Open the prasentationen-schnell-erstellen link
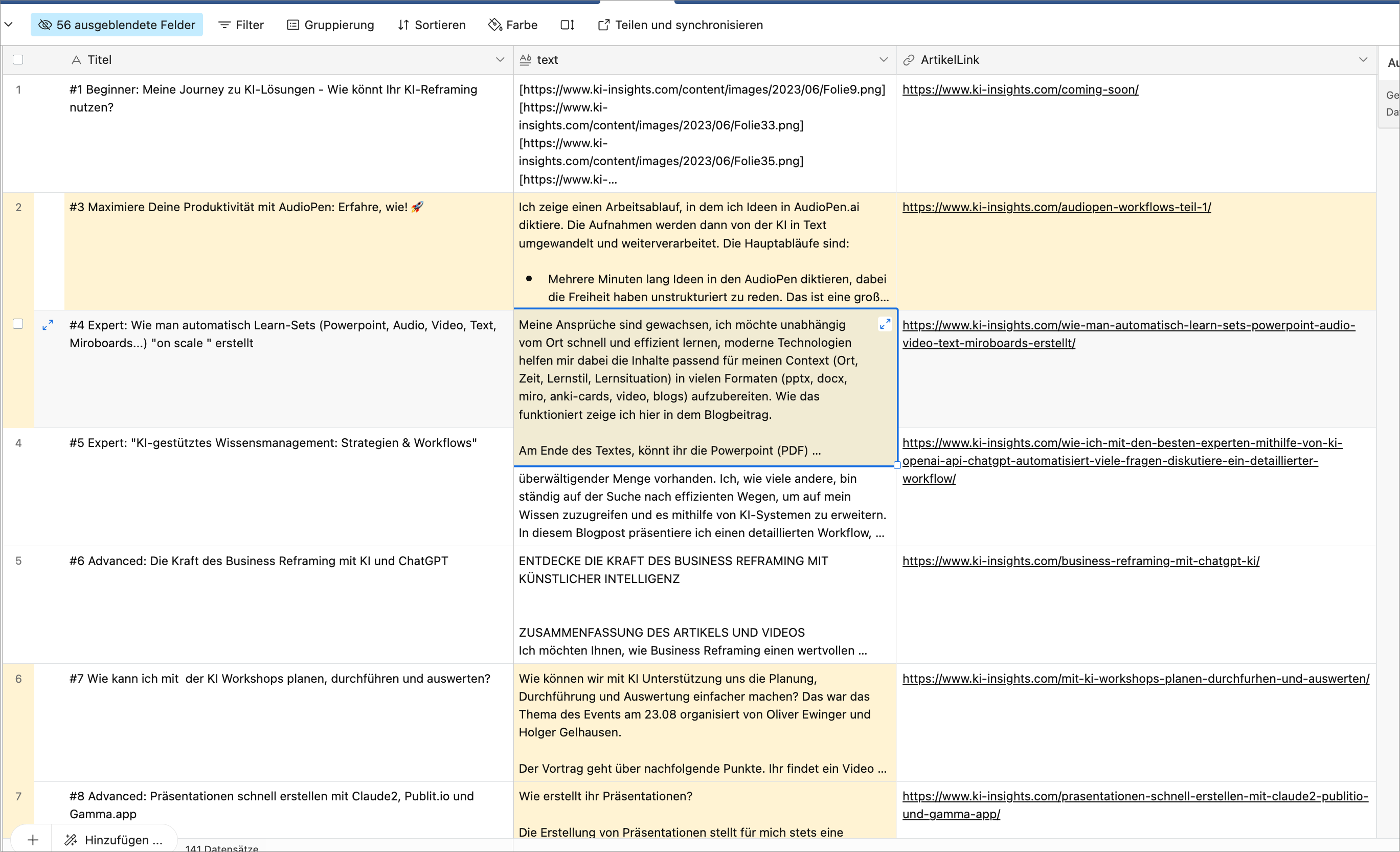 (1135, 805)
